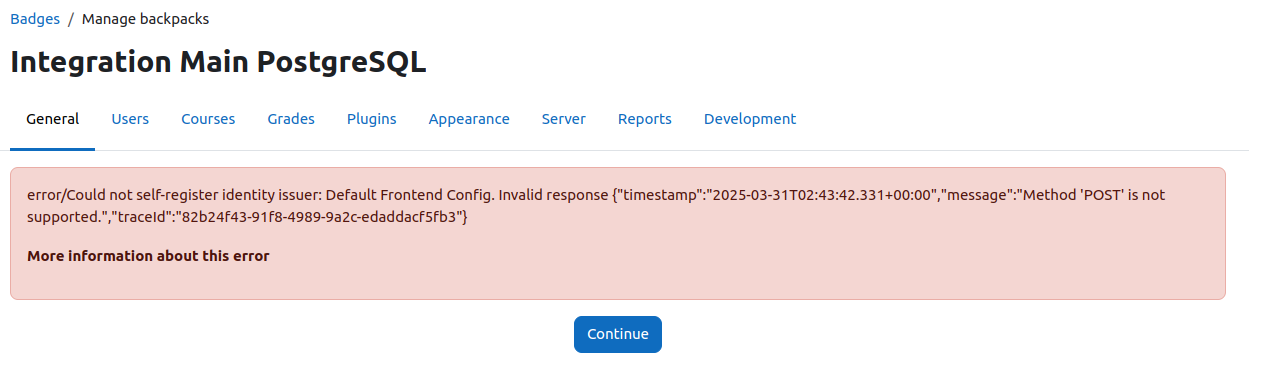This screenshot has height=372, width=1271.
Task: Click the Integration Main PostgreSQL heading
Action: click(218, 62)
